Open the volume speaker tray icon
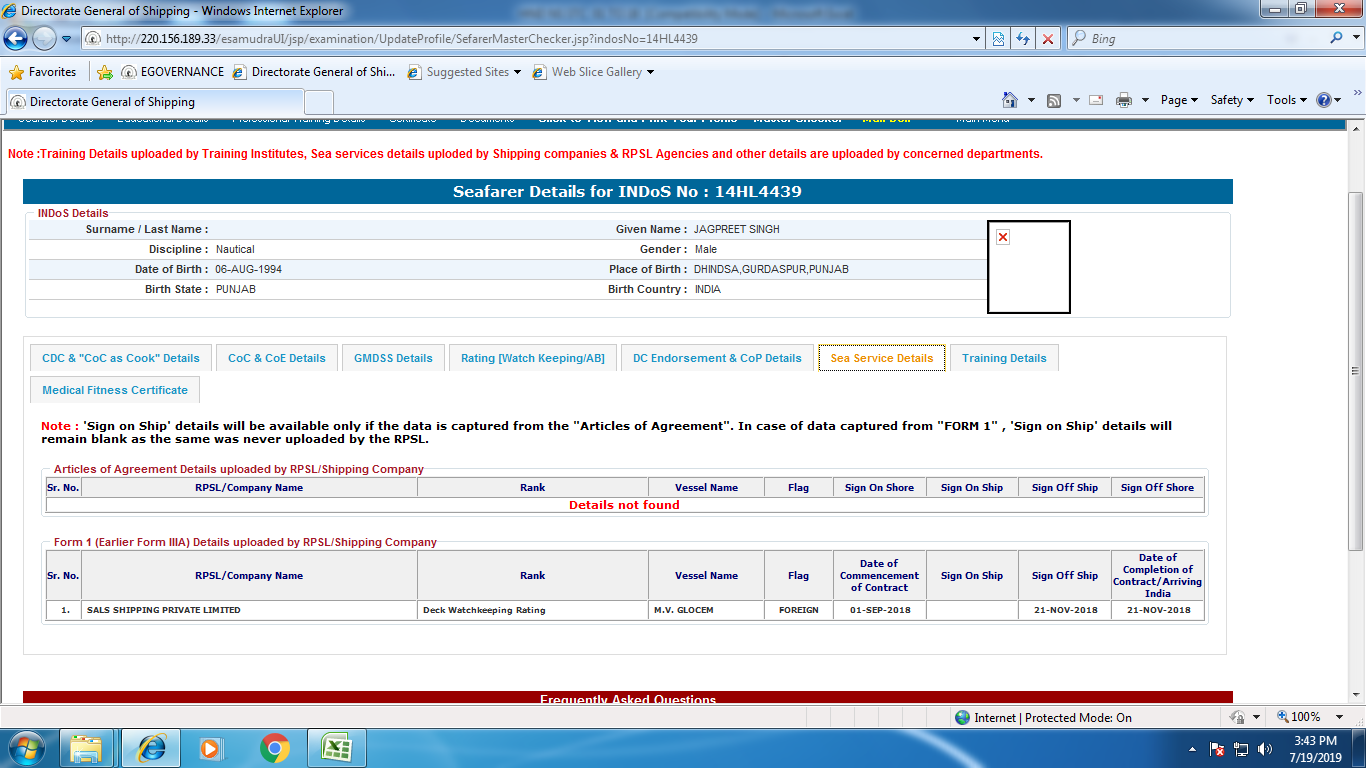Image resolution: width=1366 pixels, height=768 pixels. coord(1264,749)
